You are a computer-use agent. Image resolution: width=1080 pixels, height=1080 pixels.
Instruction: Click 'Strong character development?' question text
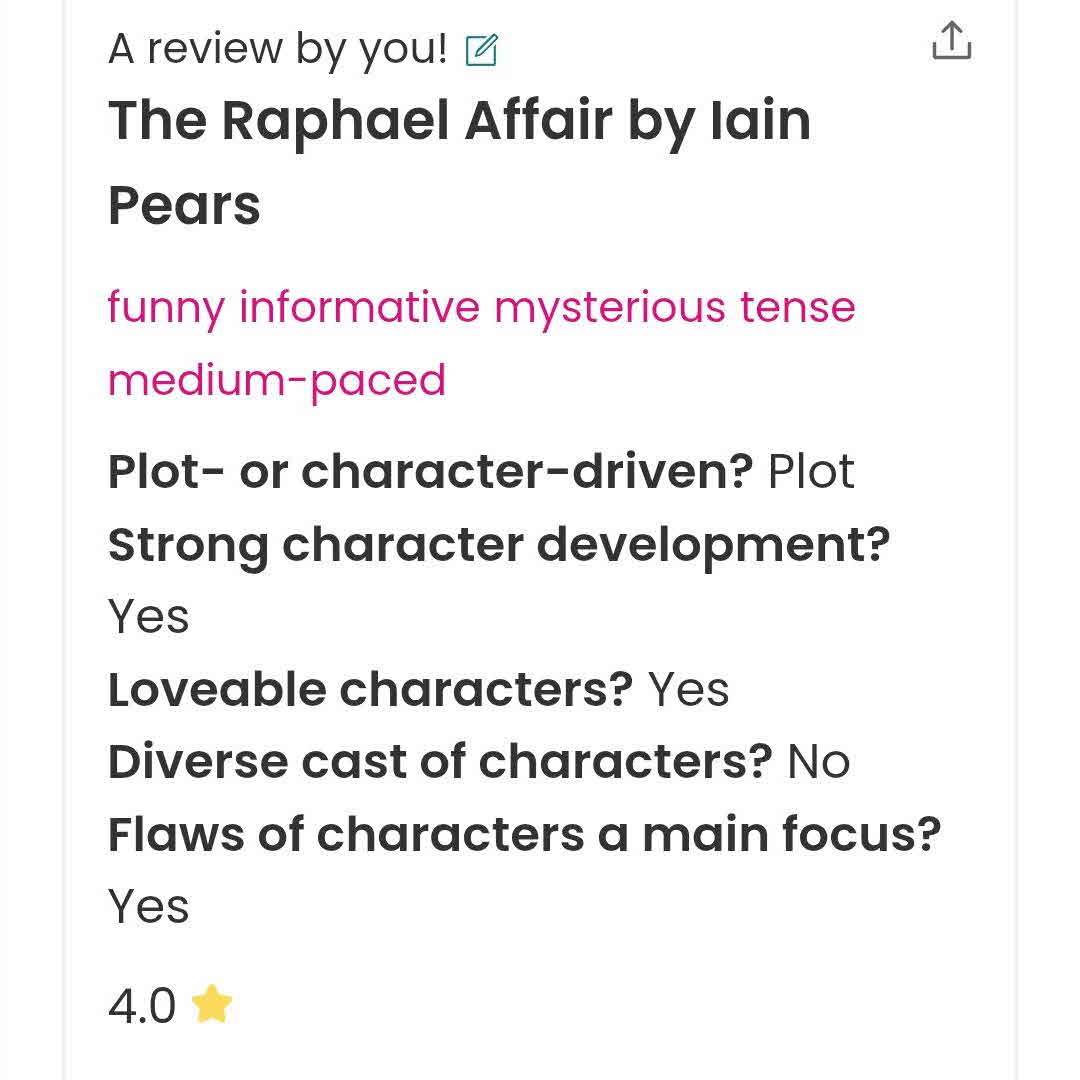499,546
